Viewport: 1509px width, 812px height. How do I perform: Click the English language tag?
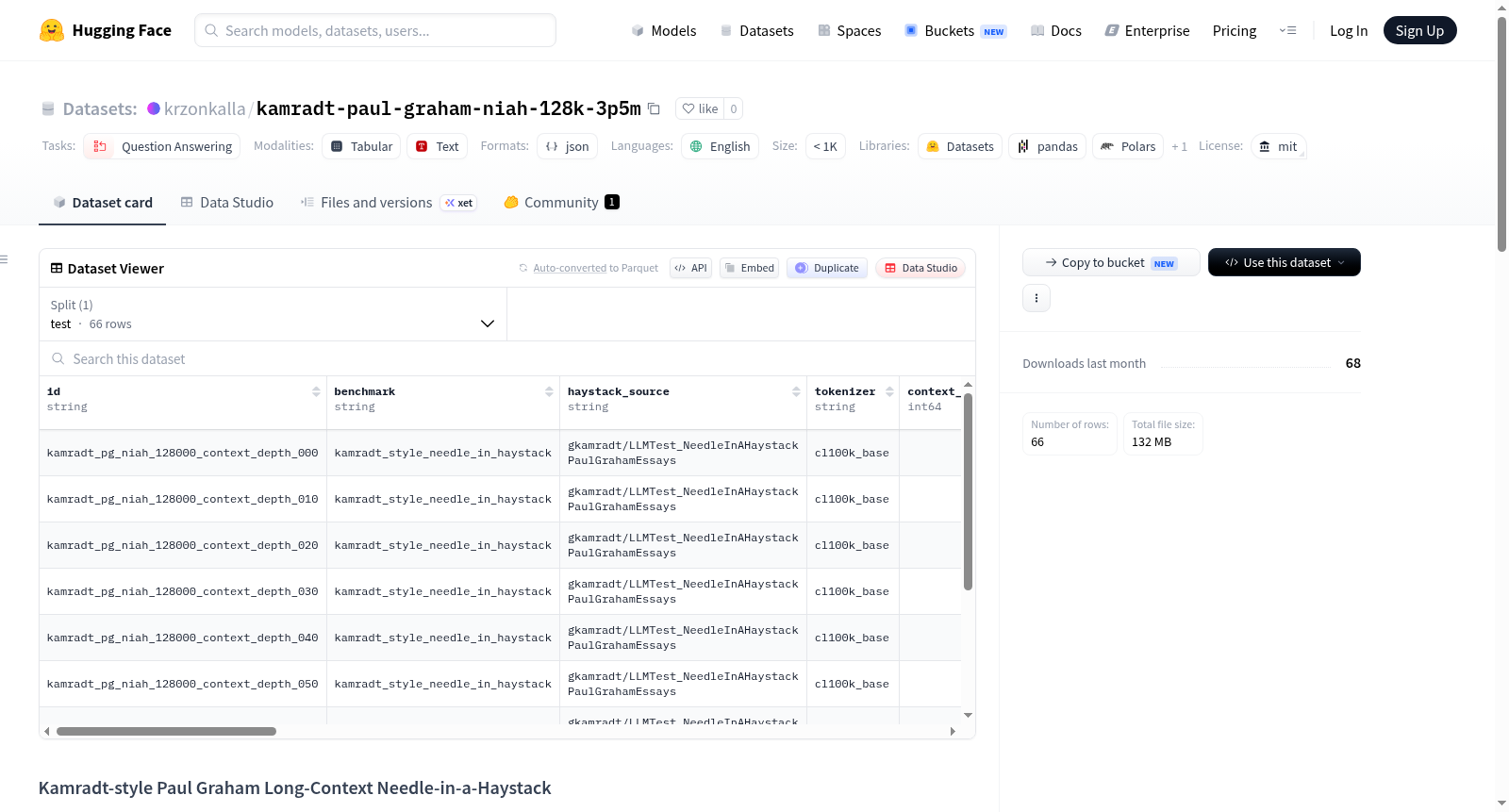(x=720, y=146)
